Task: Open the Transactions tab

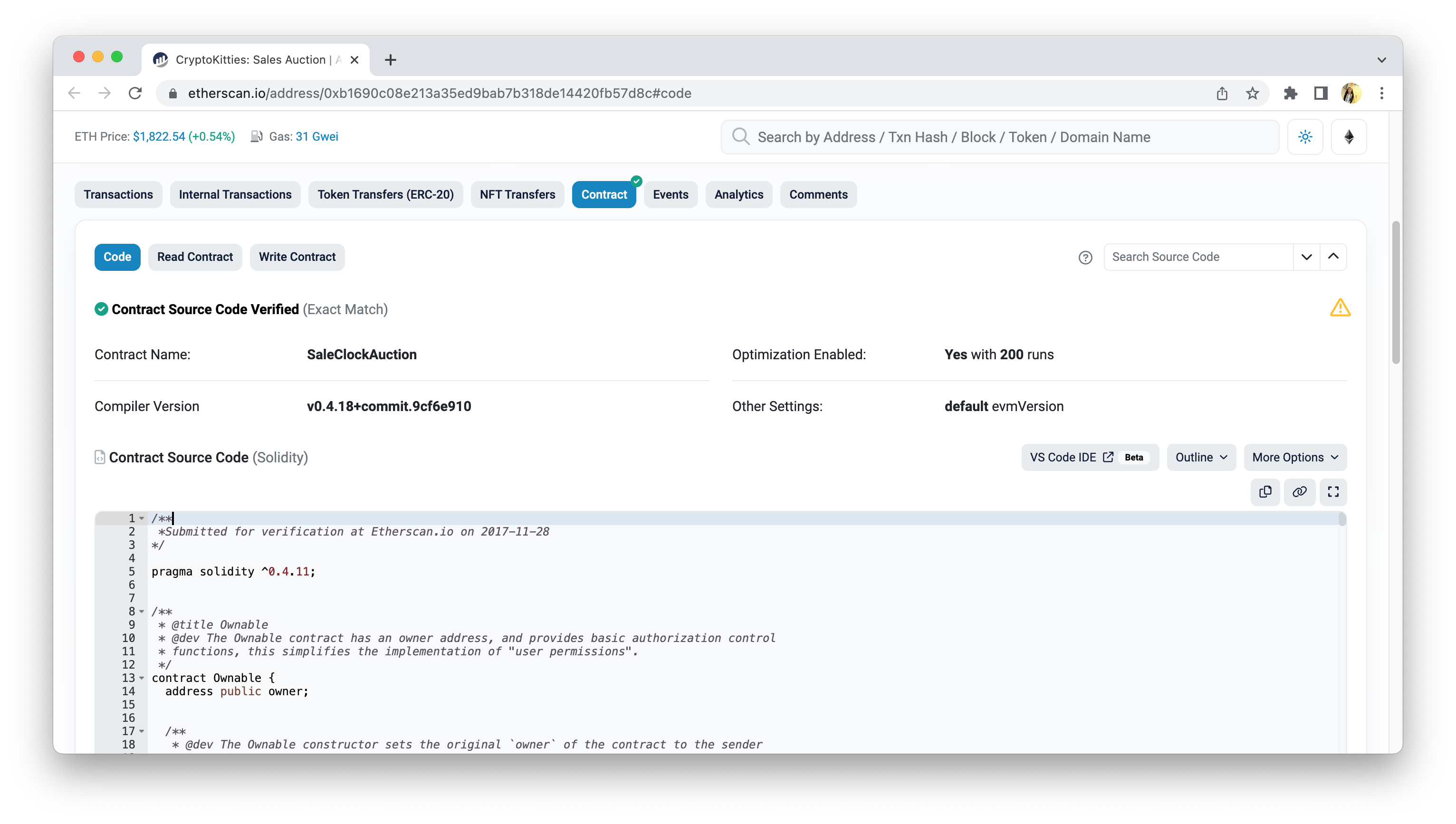Action: (x=118, y=195)
